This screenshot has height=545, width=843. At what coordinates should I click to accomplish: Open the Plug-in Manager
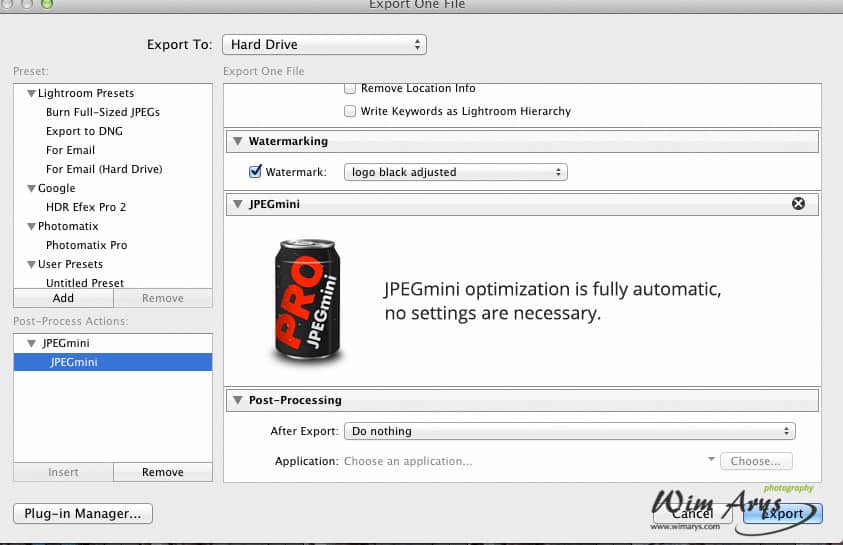[x=83, y=513]
